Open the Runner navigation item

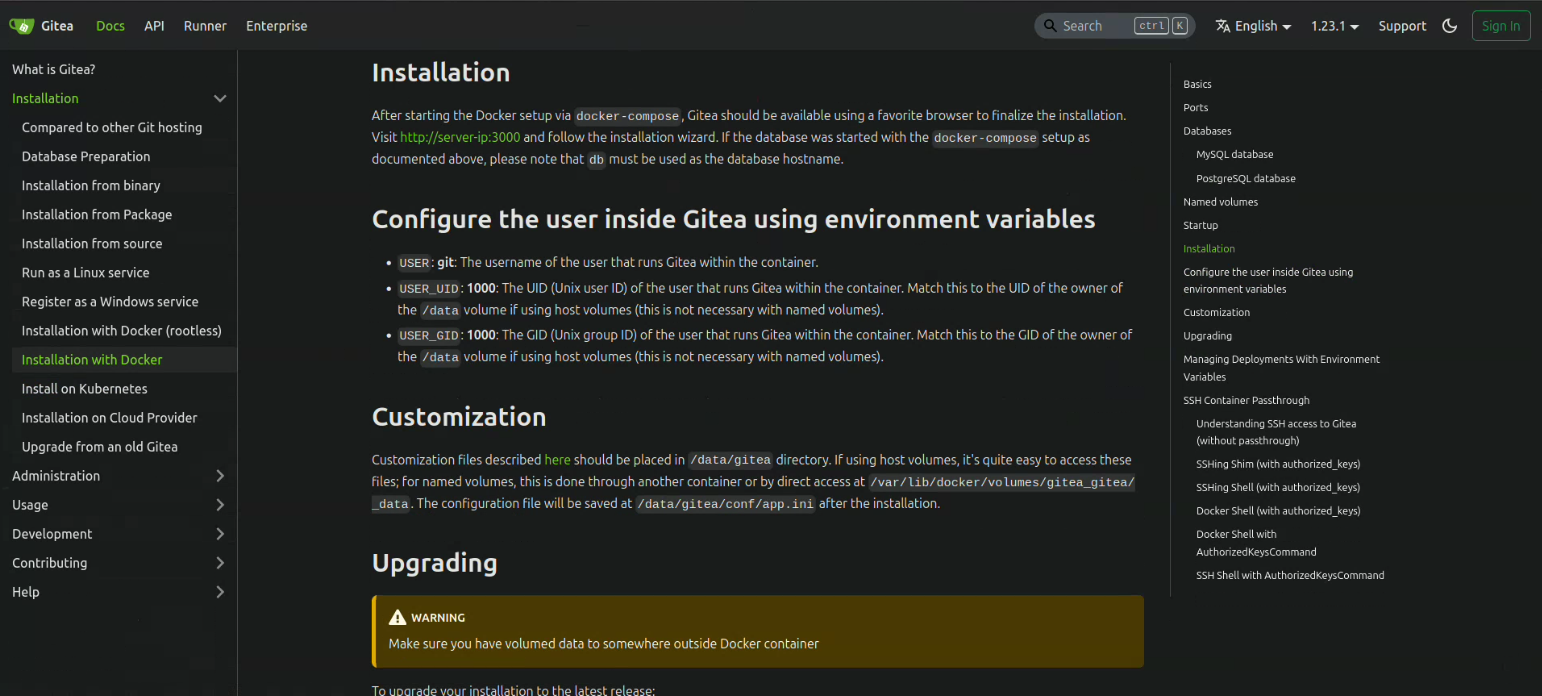click(205, 26)
